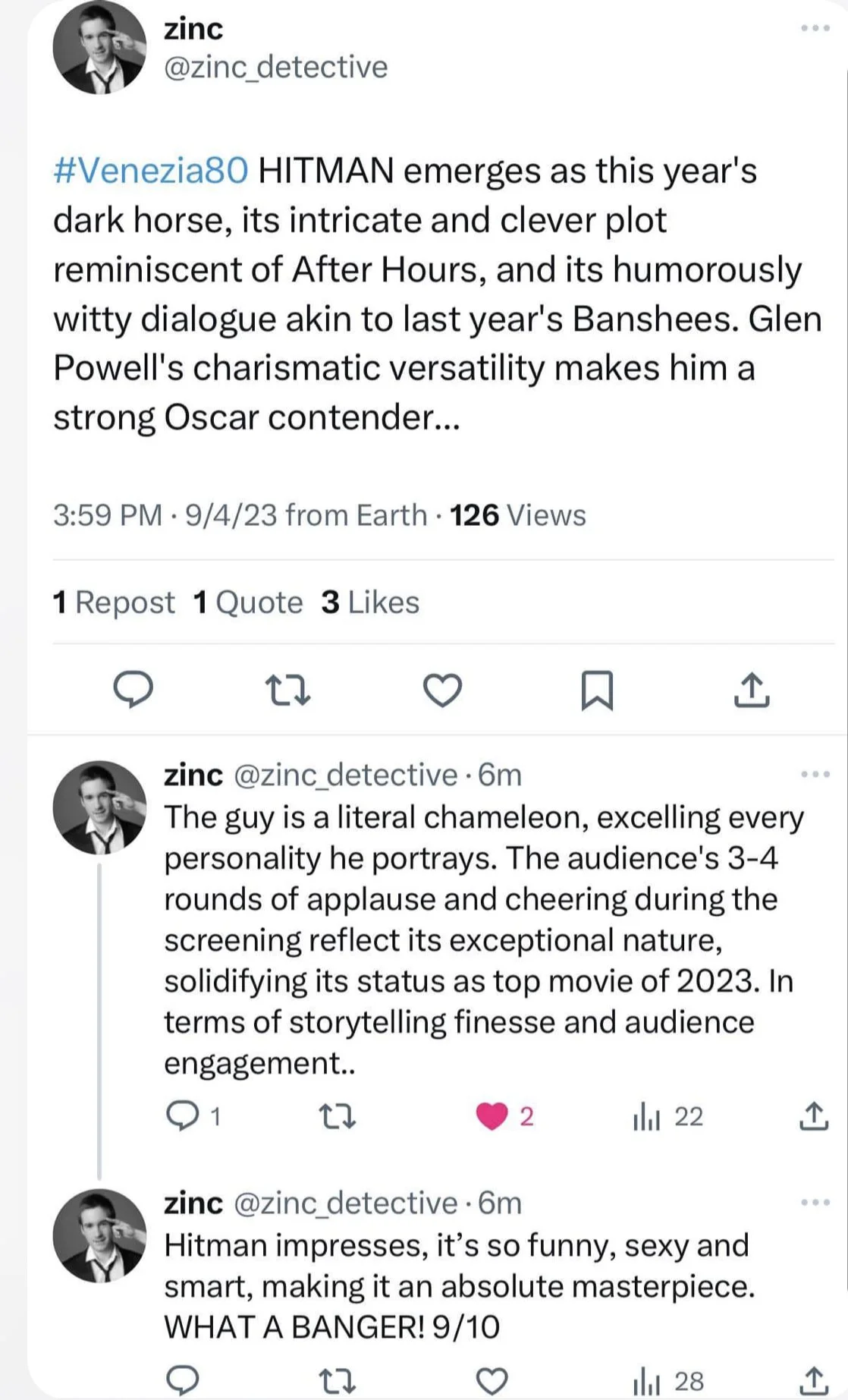Open more options on main tweet
The image size is (848, 1400).
point(815,28)
